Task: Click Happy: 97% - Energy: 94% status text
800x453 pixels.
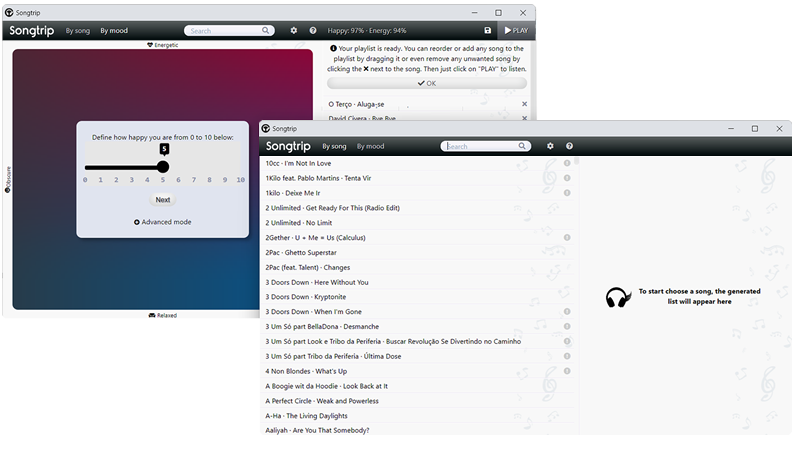Action: point(367,31)
